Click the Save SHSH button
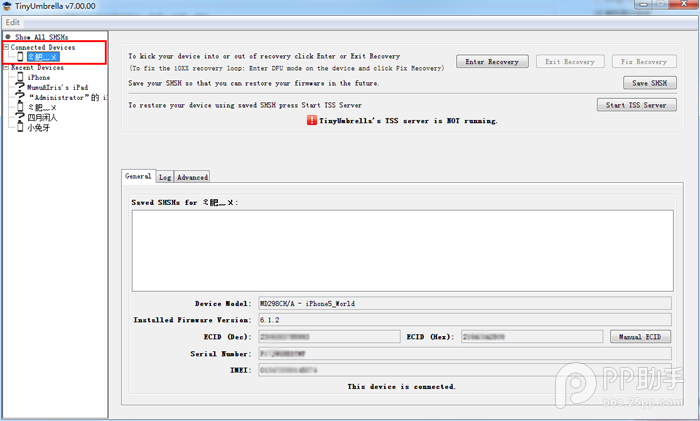 click(x=650, y=83)
